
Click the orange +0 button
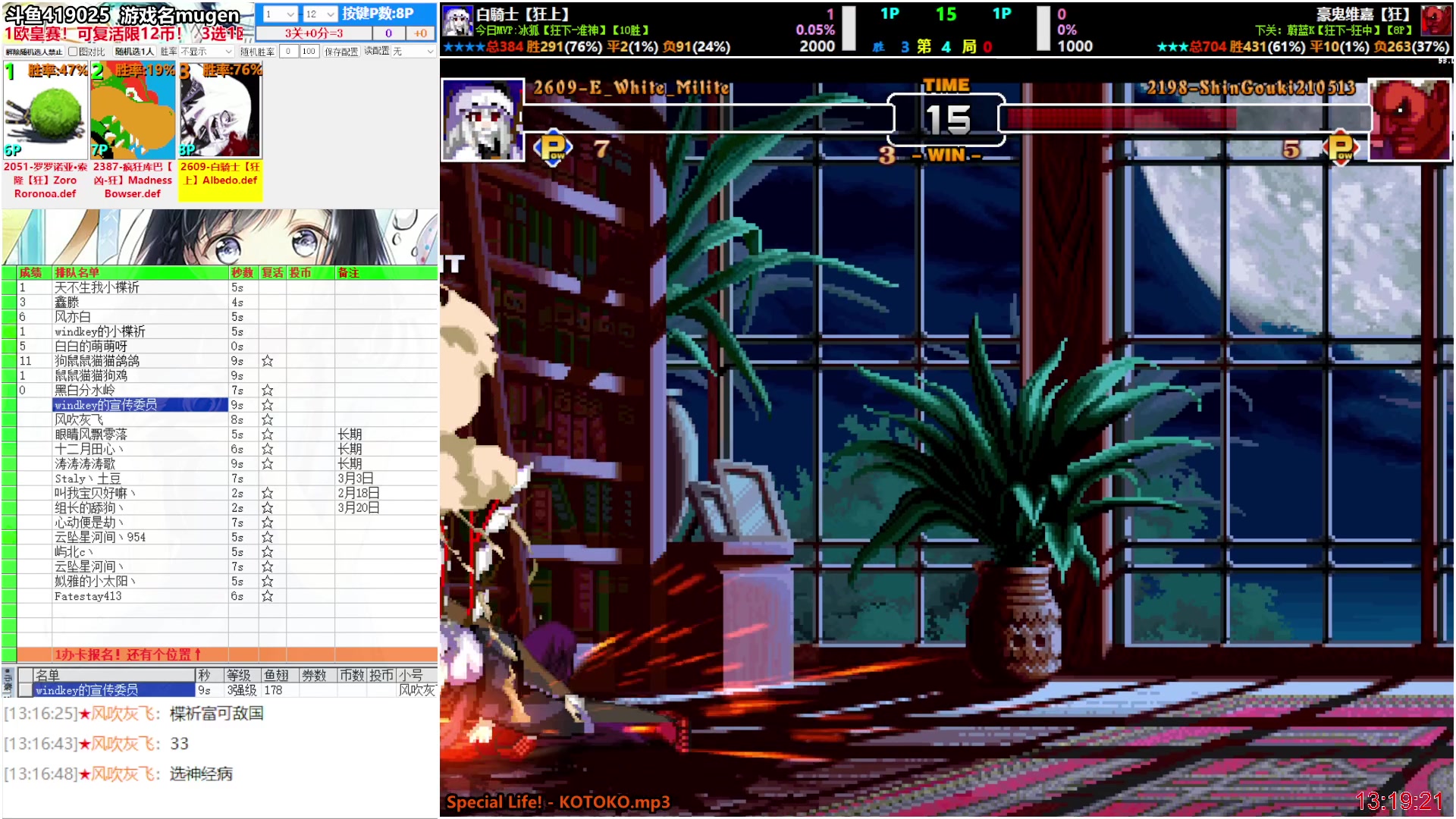[420, 33]
